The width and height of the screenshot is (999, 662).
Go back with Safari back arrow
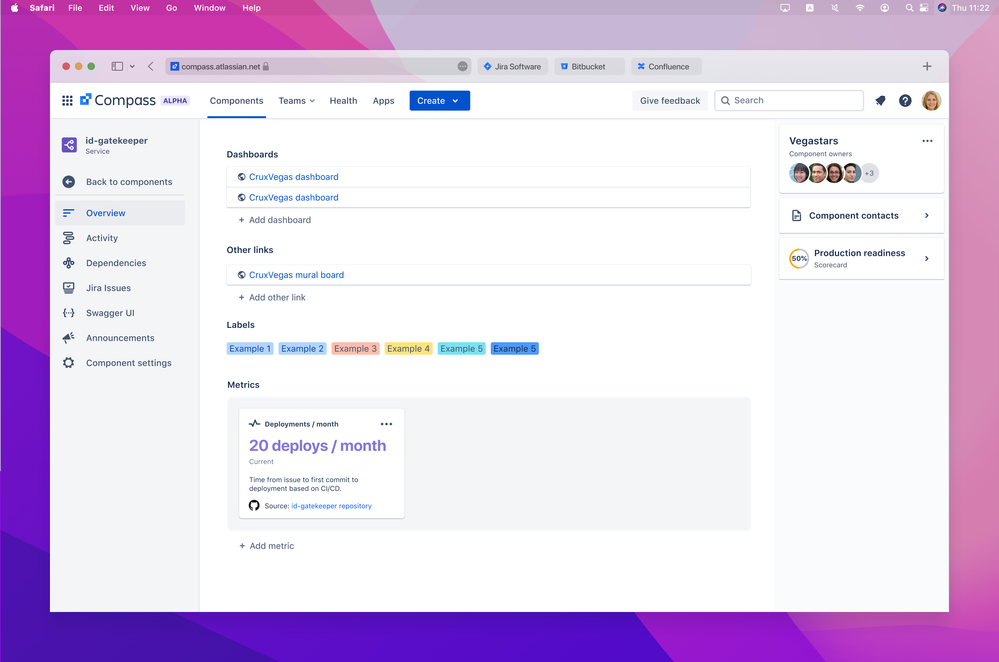(x=150, y=66)
